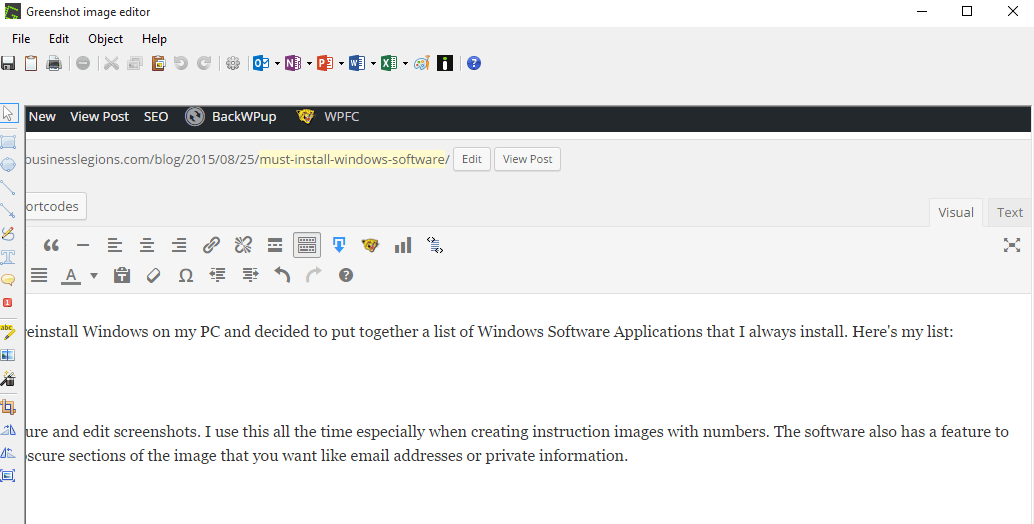Screen dimensions: 1034x524
Task: Select the Add textbox tool
Action: coord(8,257)
